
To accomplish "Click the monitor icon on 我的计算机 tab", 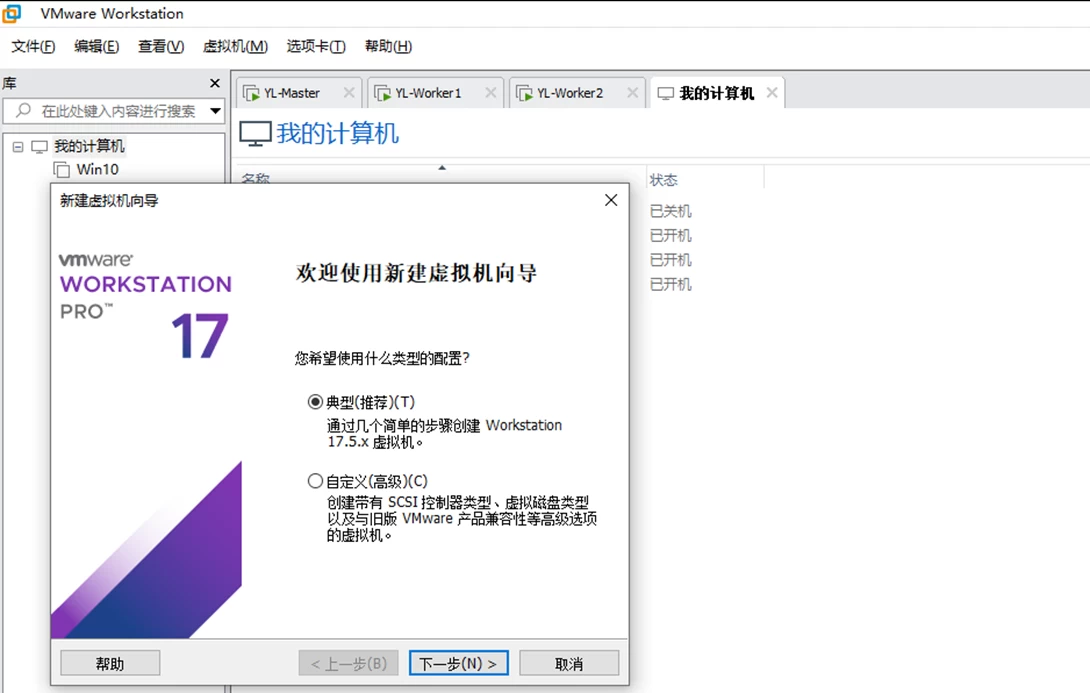I will [665, 93].
